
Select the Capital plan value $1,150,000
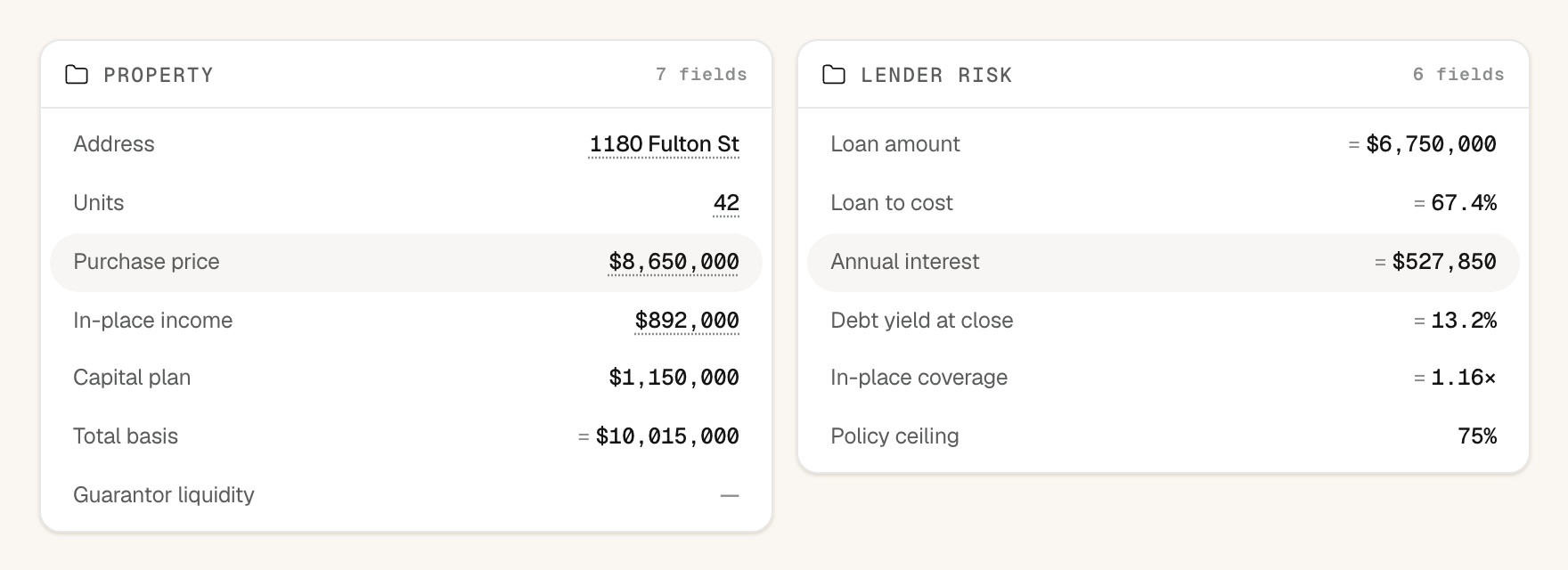tap(674, 378)
